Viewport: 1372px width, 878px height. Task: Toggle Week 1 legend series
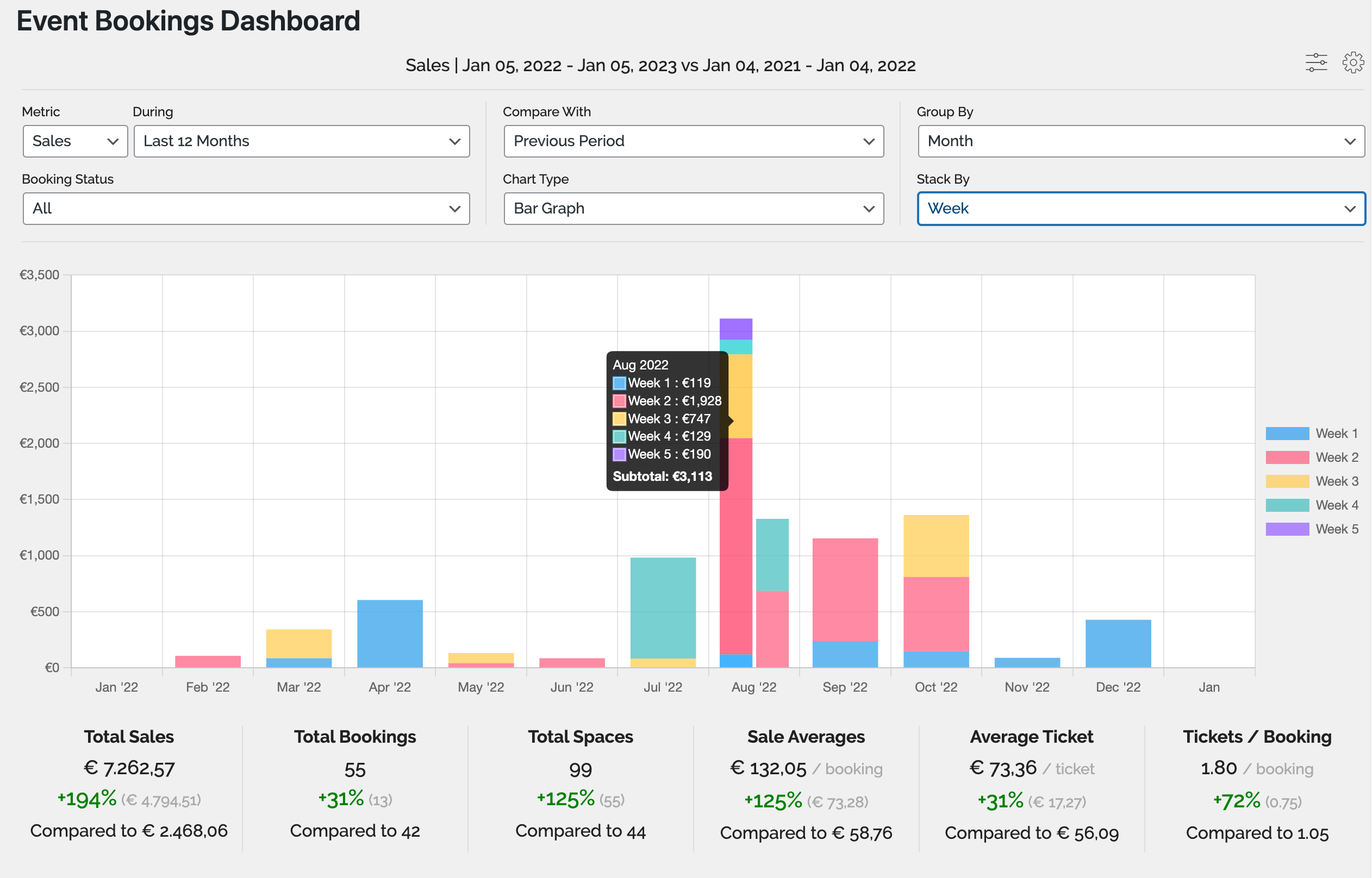[1311, 434]
